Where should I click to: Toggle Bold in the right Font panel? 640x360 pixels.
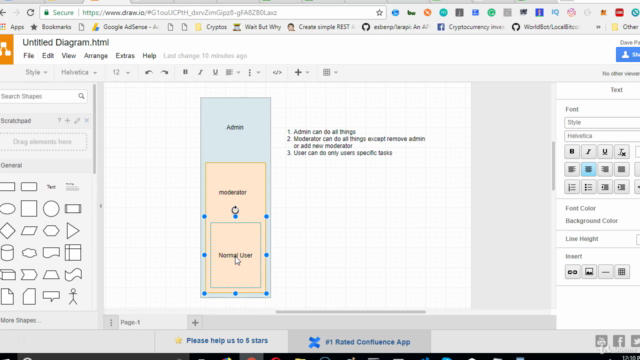point(572,152)
